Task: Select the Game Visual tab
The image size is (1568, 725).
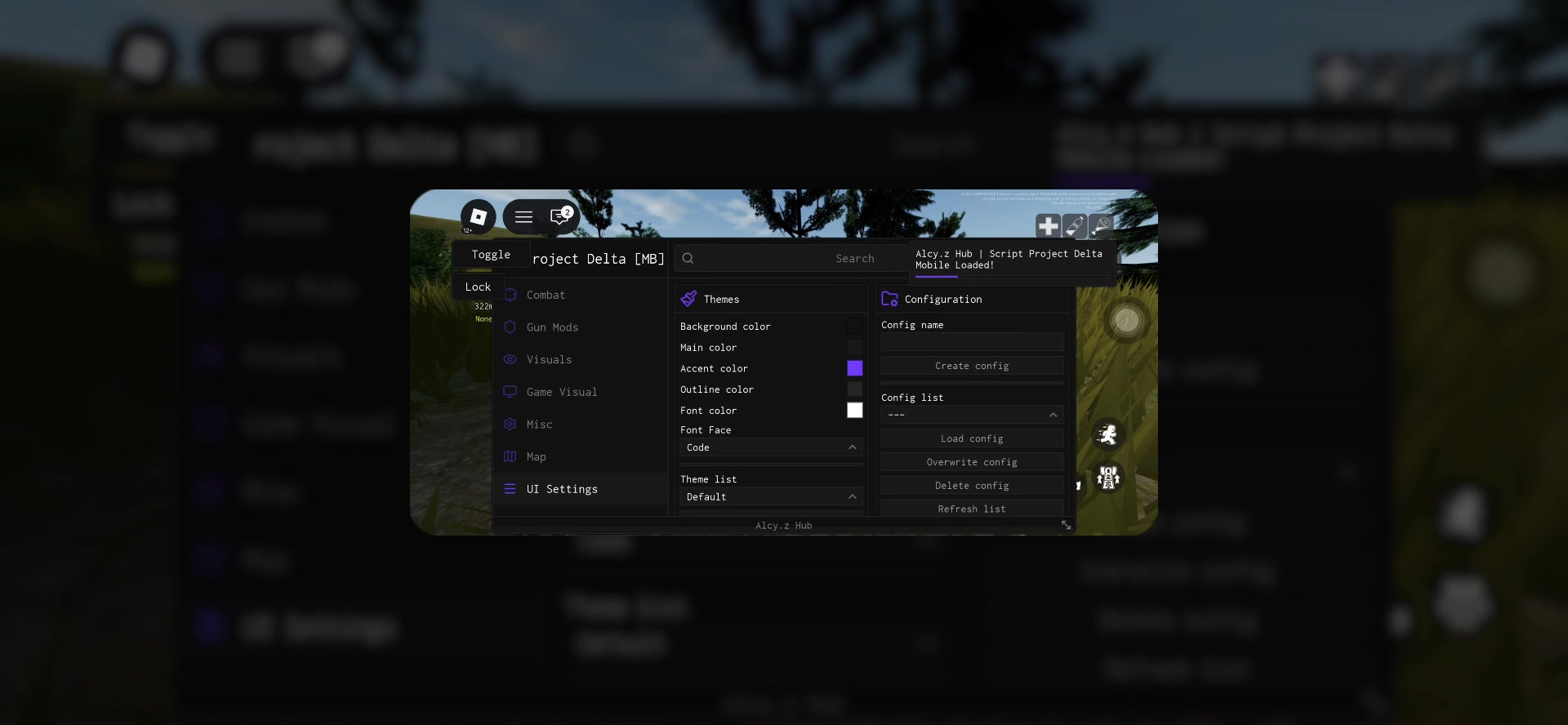Action: click(581, 392)
